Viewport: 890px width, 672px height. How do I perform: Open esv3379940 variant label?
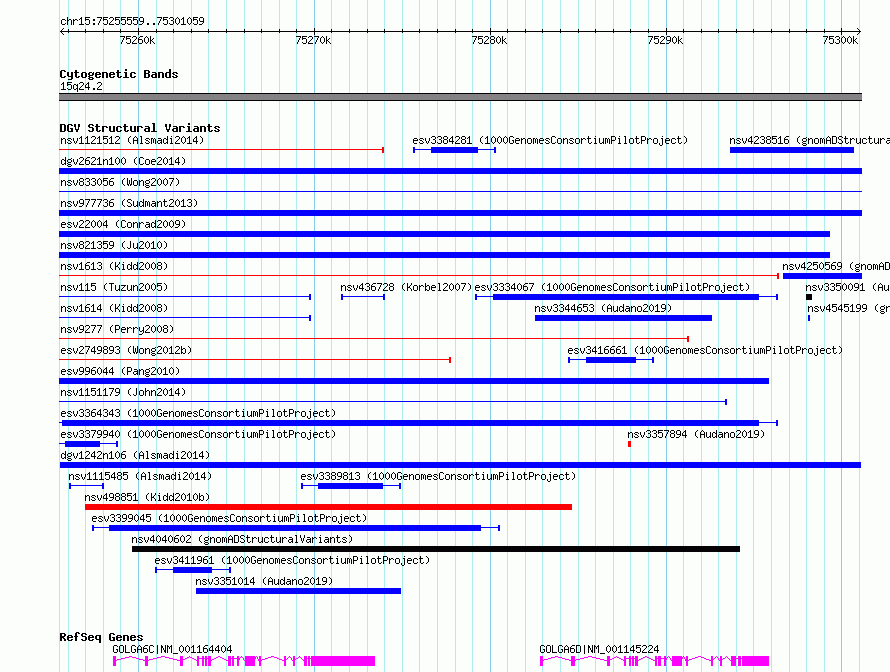(x=198, y=434)
